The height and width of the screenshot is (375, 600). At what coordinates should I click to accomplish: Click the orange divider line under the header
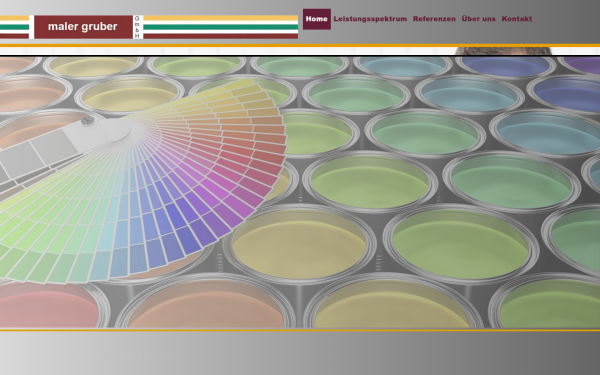coord(300,45)
